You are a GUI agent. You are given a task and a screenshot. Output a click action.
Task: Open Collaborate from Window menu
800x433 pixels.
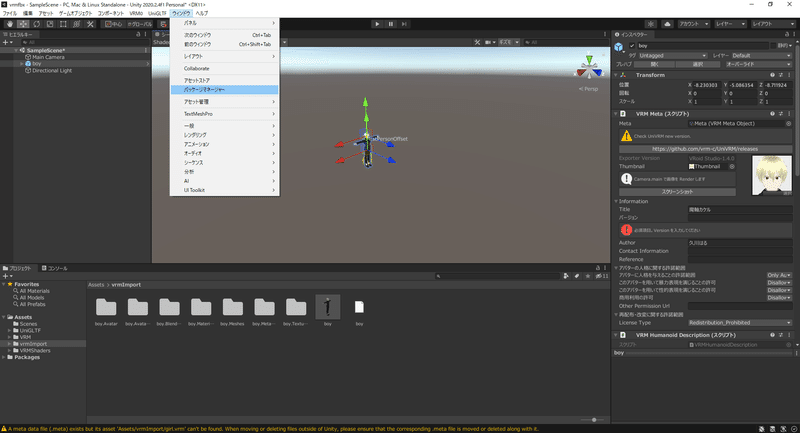pyautogui.click(x=224, y=68)
